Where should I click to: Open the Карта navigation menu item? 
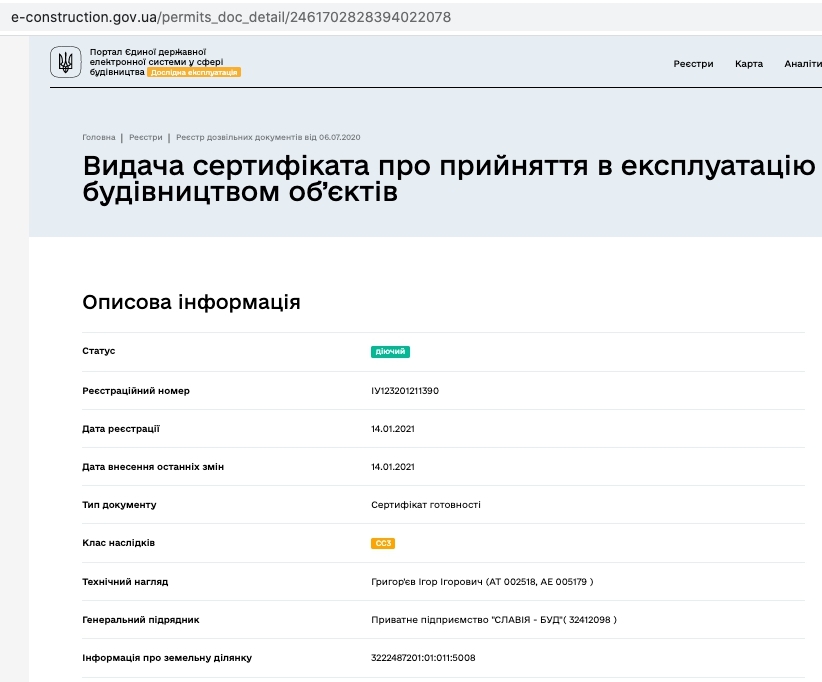point(749,64)
